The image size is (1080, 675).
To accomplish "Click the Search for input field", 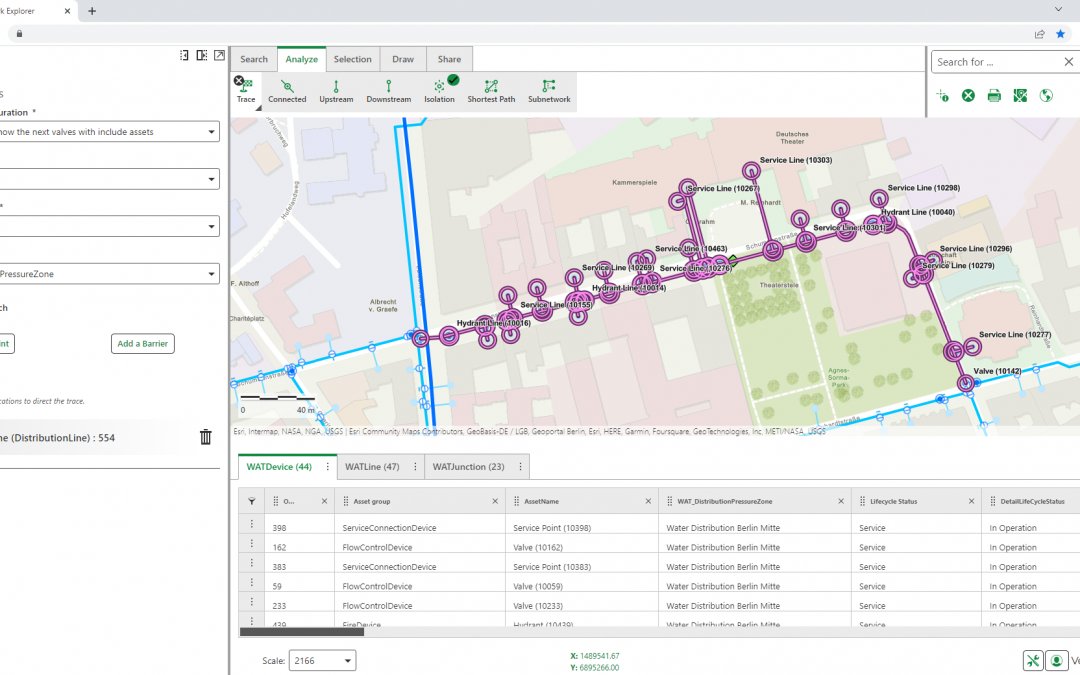I will (997, 62).
